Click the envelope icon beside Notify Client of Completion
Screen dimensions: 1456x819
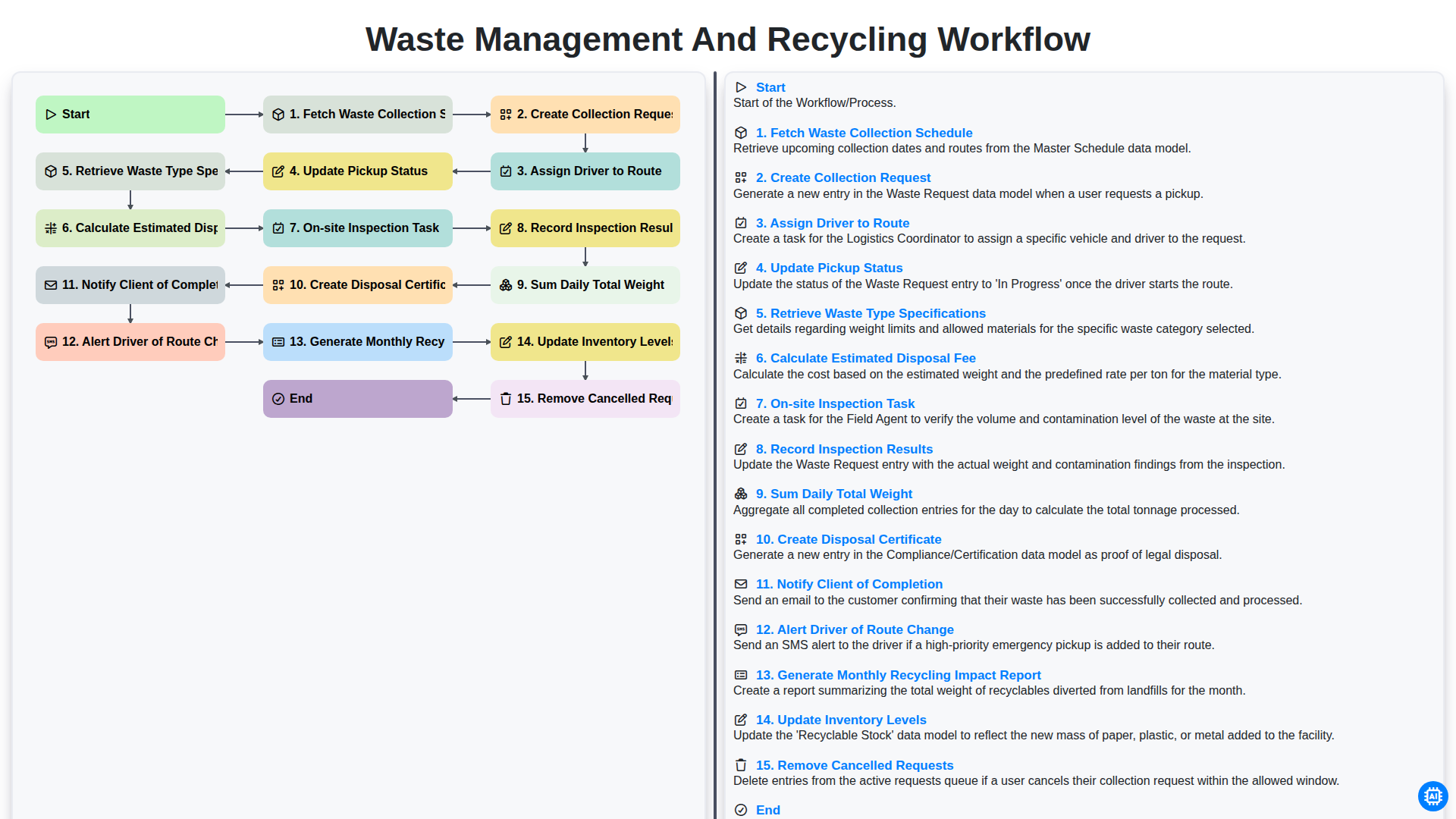point(741,584)
